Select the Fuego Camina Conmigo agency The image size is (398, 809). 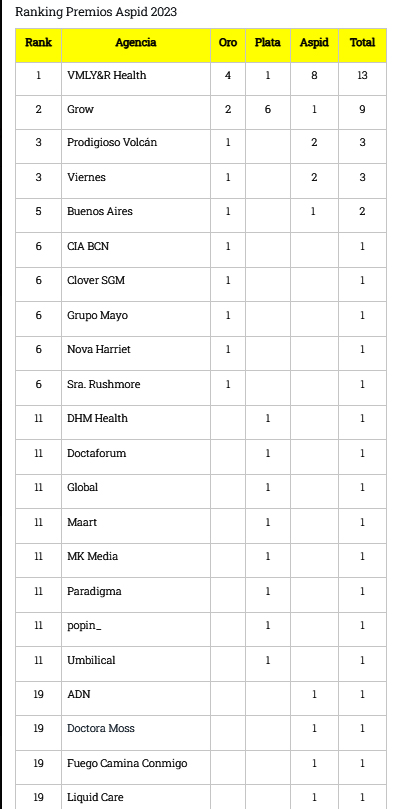click(127, 763)
